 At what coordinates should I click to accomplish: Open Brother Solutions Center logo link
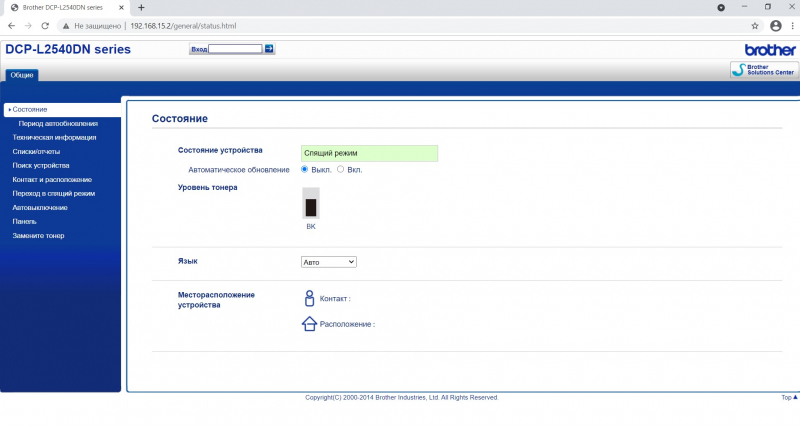tap(763, 69)
